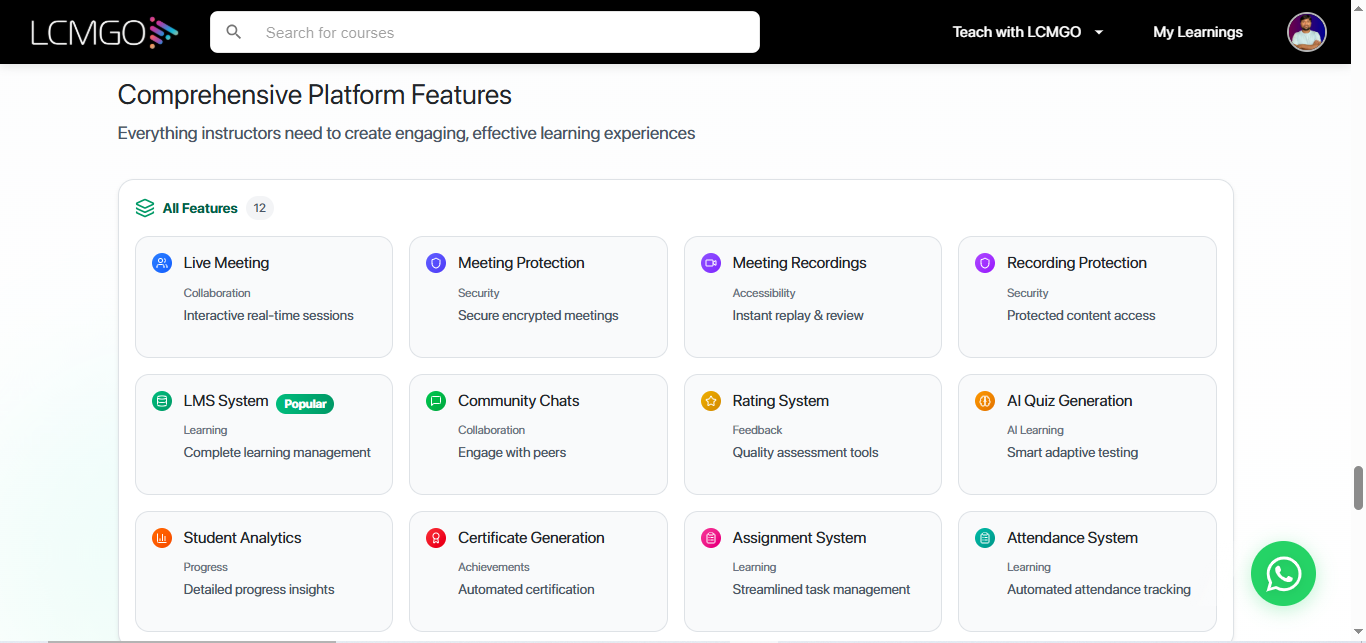Open the Attendance System feature card

click(1087, 571)
